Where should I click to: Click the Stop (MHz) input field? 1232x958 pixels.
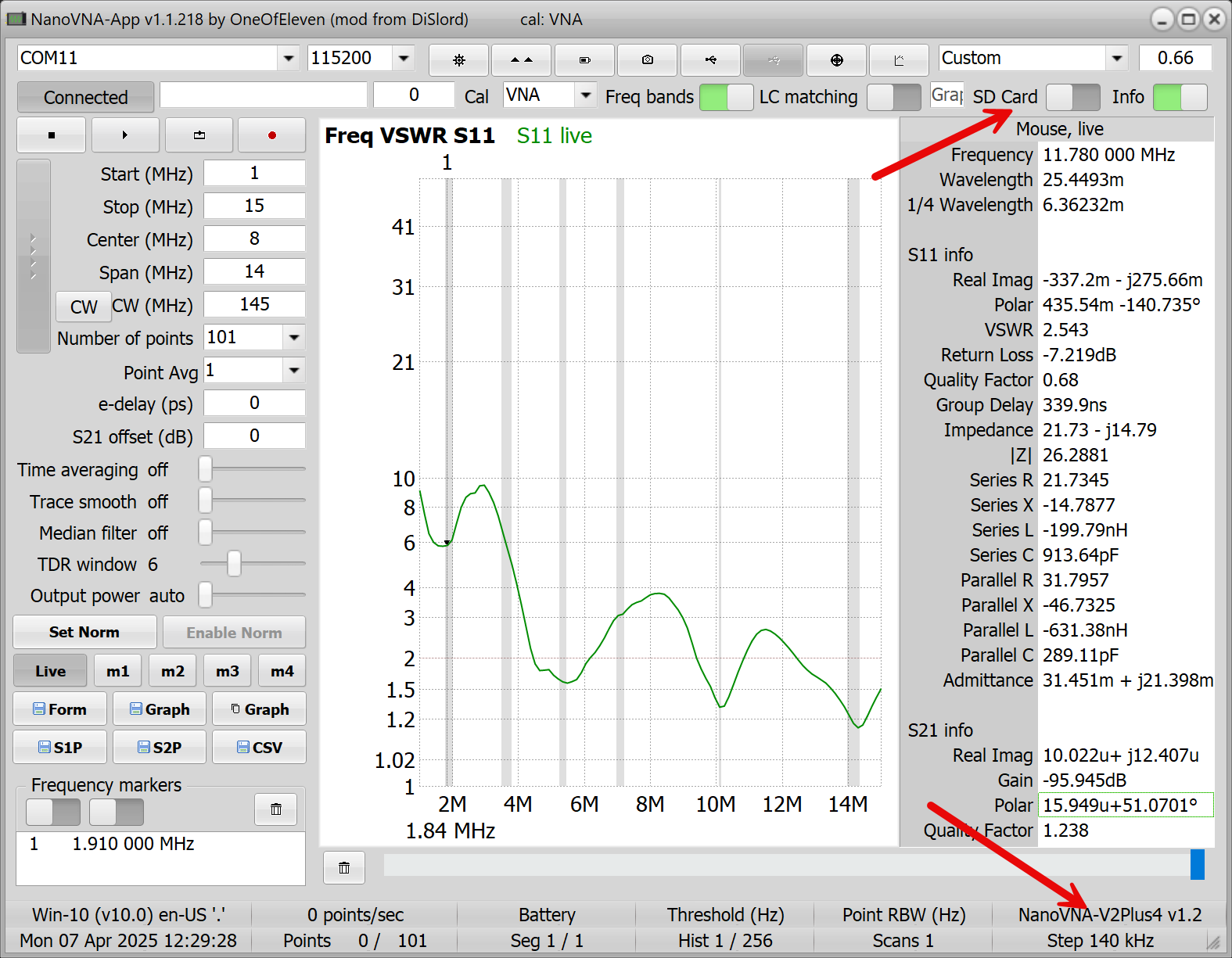pos(254,206)
